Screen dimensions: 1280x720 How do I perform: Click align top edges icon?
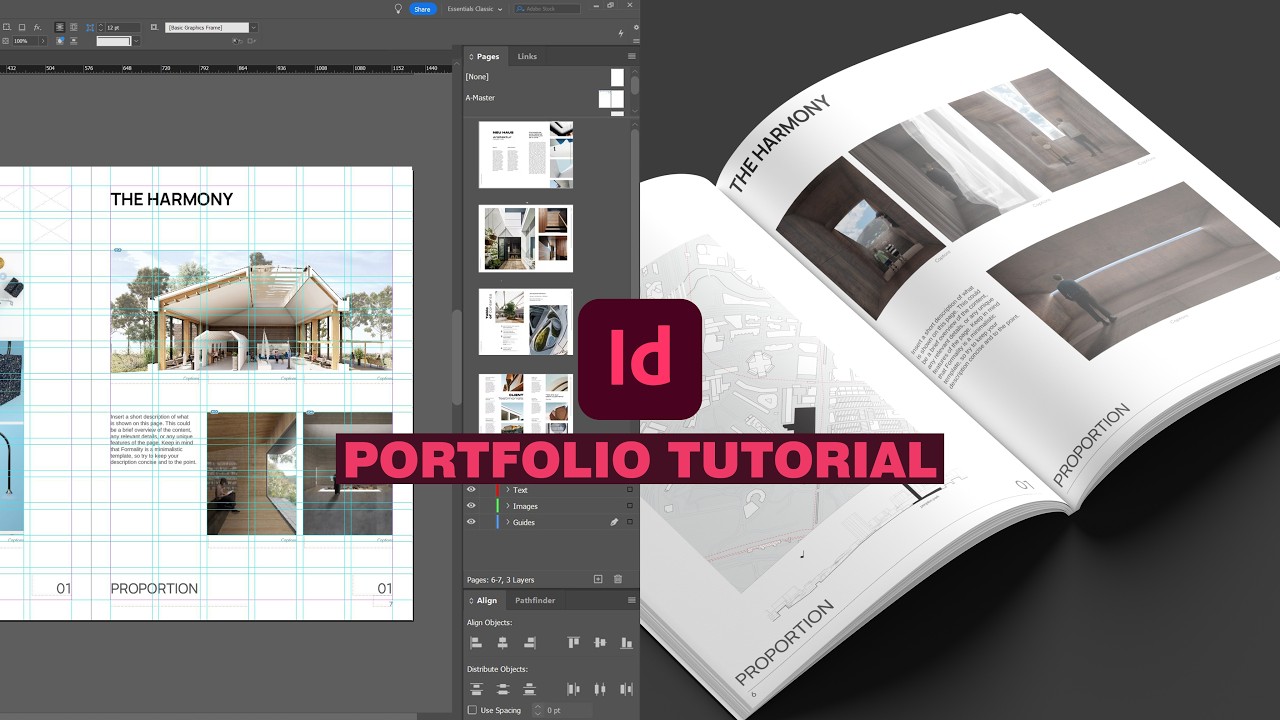[574, 643]
